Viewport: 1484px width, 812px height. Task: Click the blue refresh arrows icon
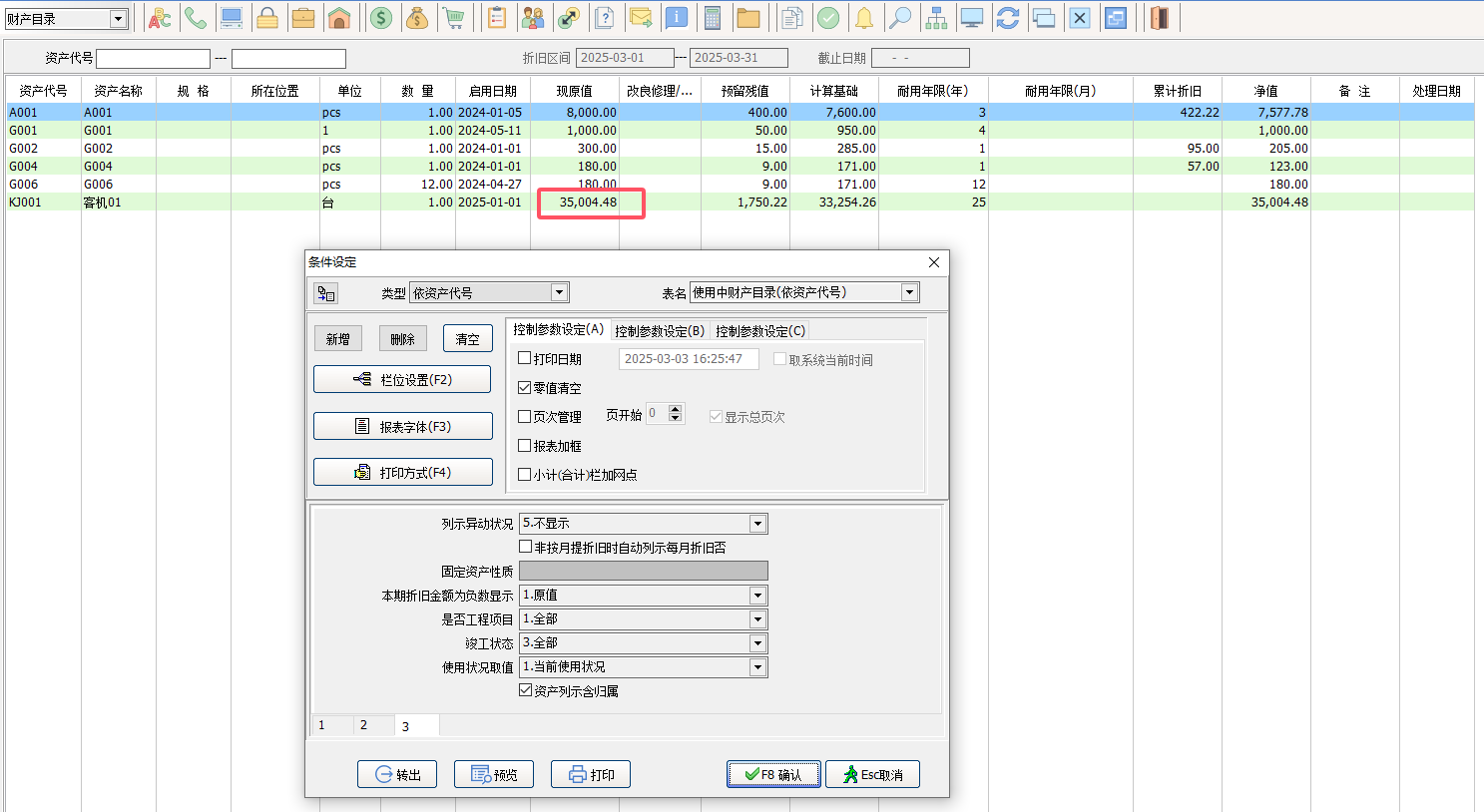point(1008,18)
